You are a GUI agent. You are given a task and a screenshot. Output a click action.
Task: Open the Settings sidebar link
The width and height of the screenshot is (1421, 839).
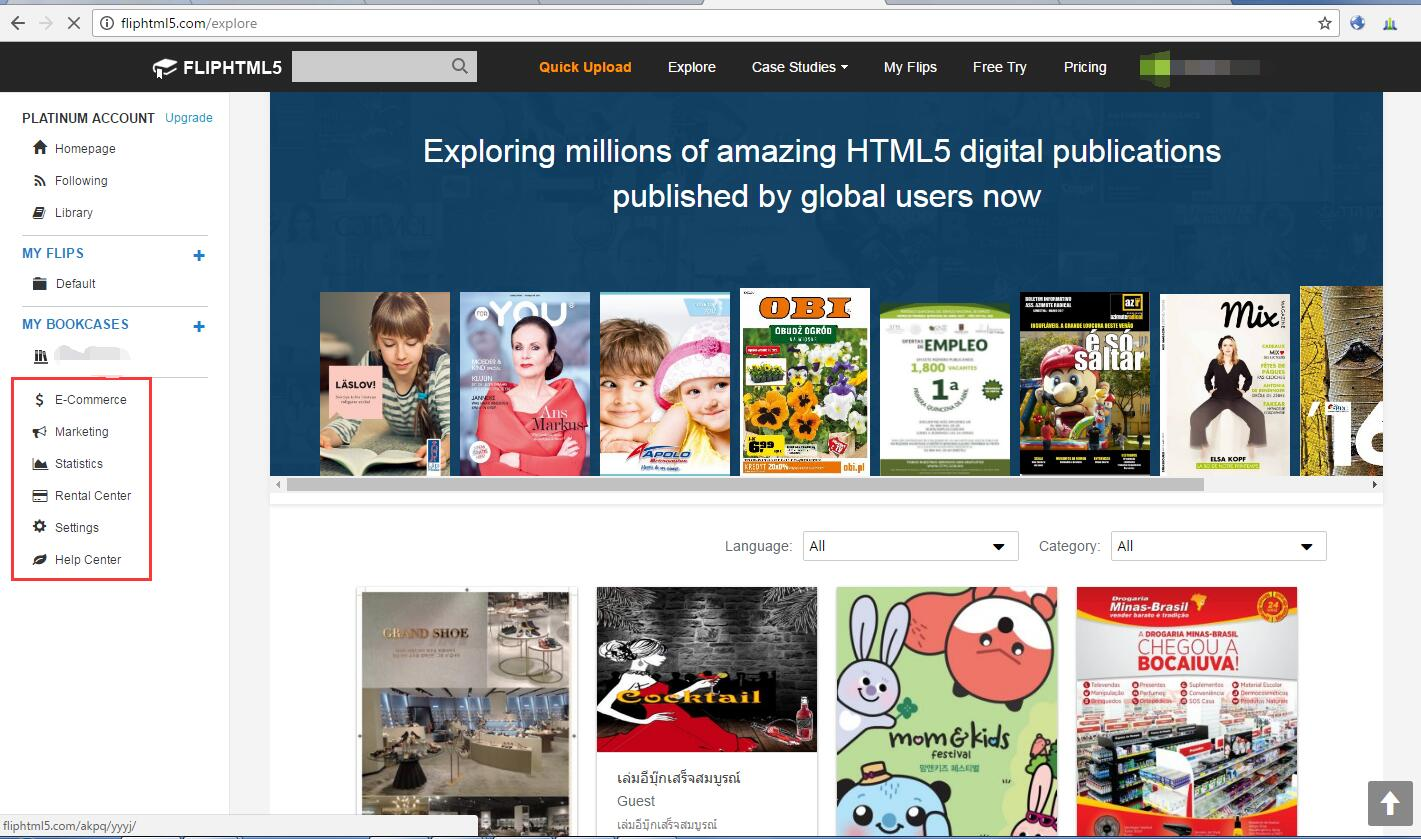click(x=77, y=528)
